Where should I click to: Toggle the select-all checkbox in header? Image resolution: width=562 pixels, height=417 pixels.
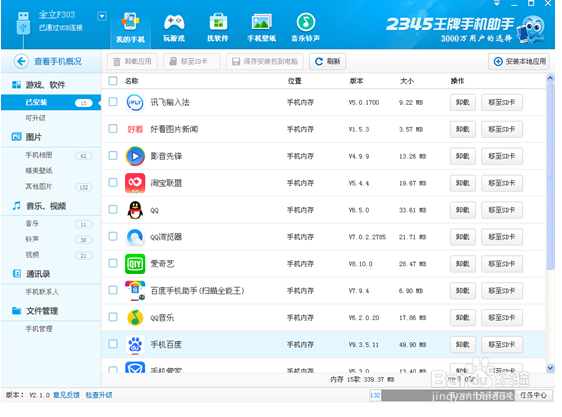113,81
